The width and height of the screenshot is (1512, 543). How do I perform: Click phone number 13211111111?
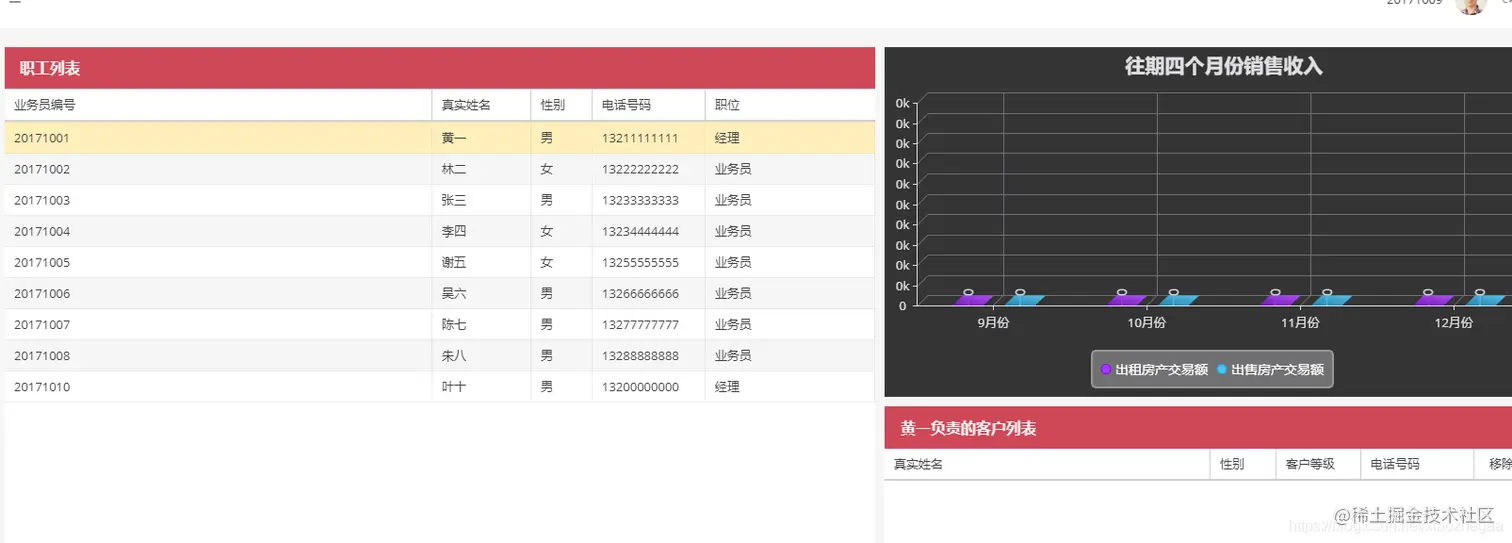640,138
